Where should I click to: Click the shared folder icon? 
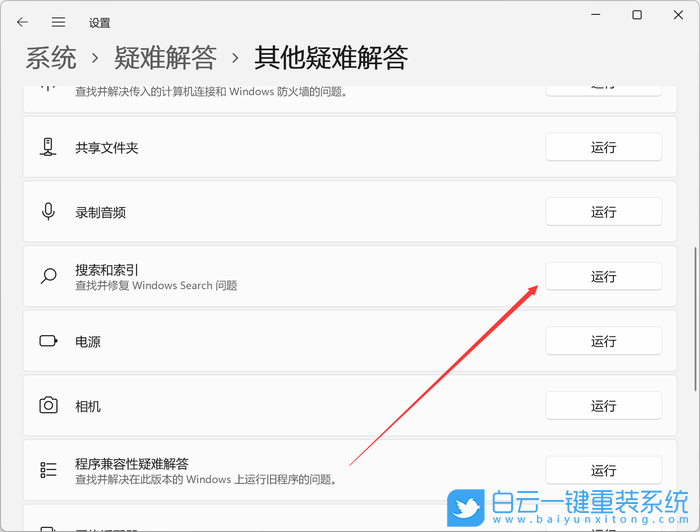click(x=48, y=147)
